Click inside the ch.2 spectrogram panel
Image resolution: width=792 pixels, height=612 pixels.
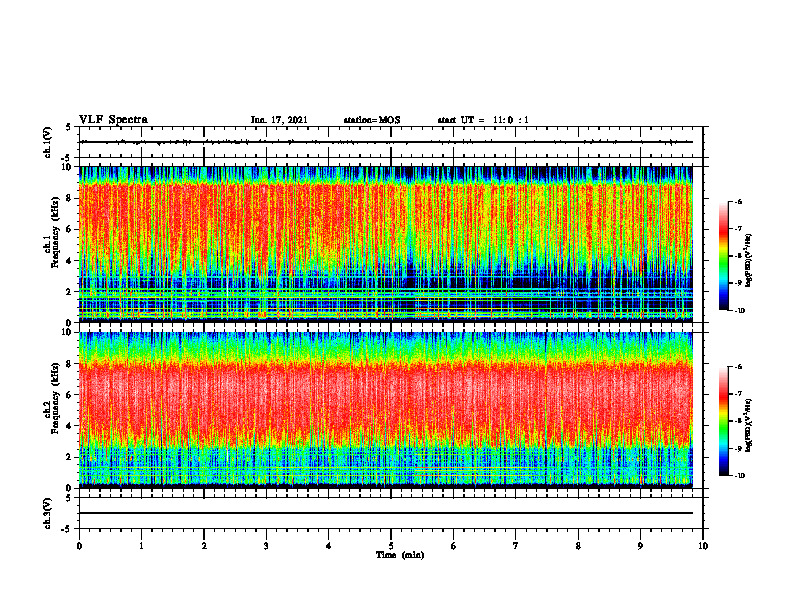click(386, 410)
